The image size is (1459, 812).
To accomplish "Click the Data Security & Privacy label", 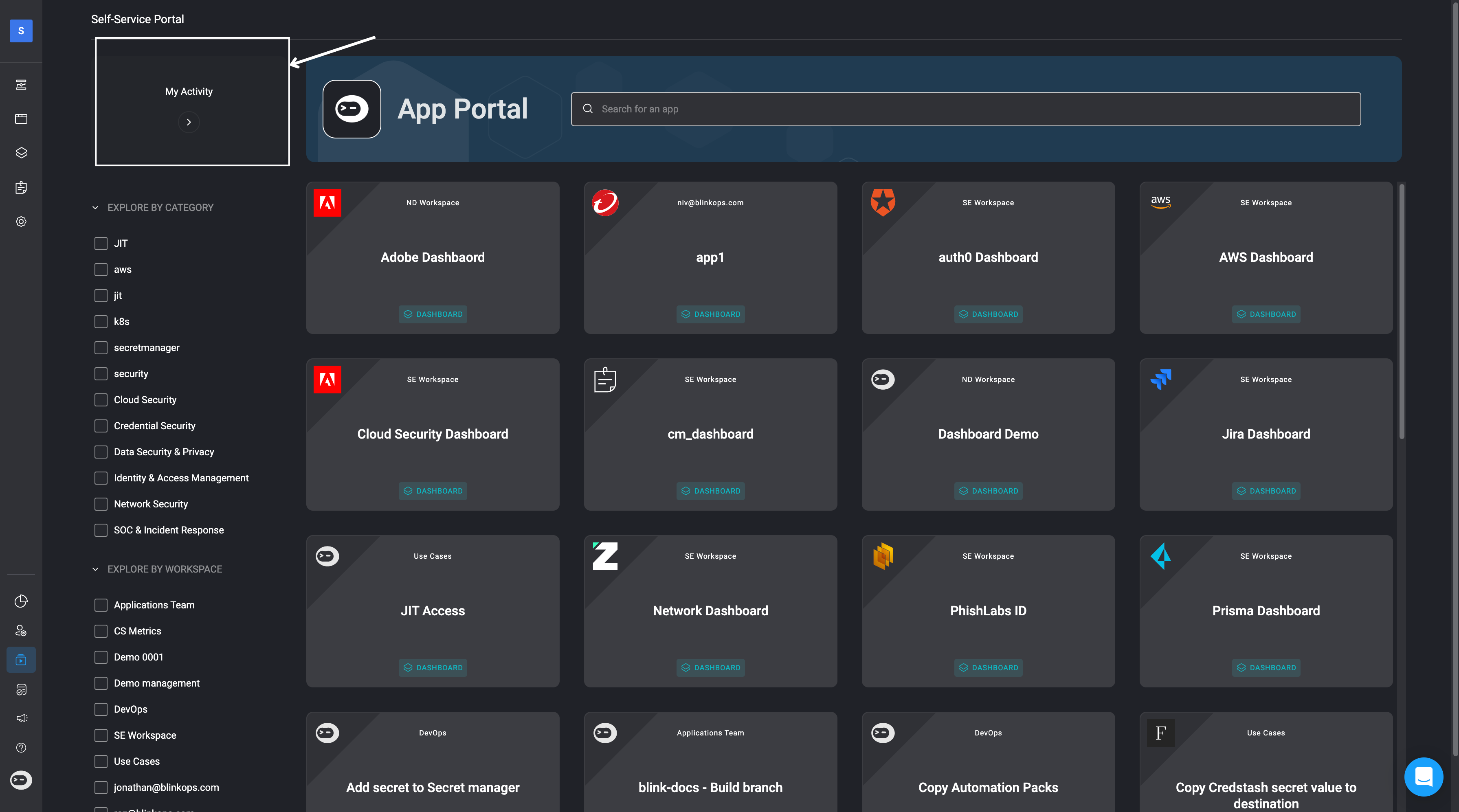I will [164, 452].
